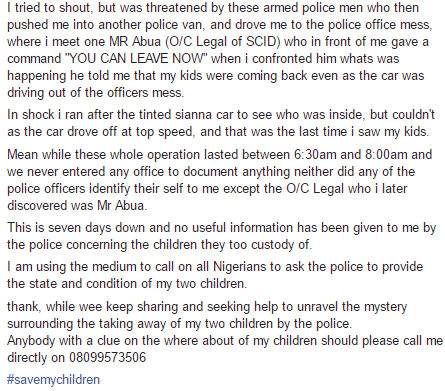Click the words "discovered was Mr Abua."
Viewport: 445px width, 391px height.
tap(77, 205)
